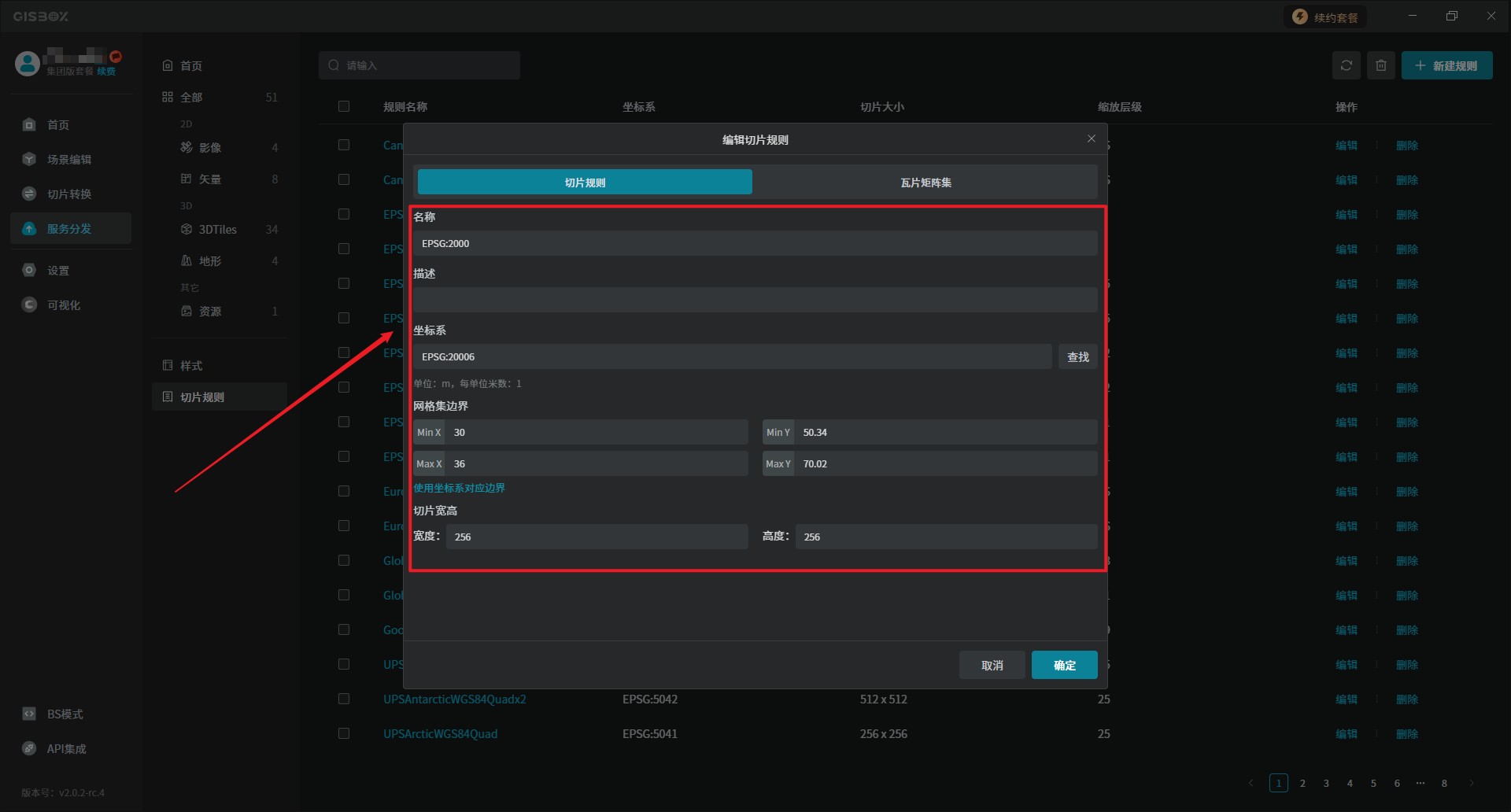Close the edit tile rule dialog
Image resolution: width=1511 pixels, height=812 pixels.
point(1091,139)
